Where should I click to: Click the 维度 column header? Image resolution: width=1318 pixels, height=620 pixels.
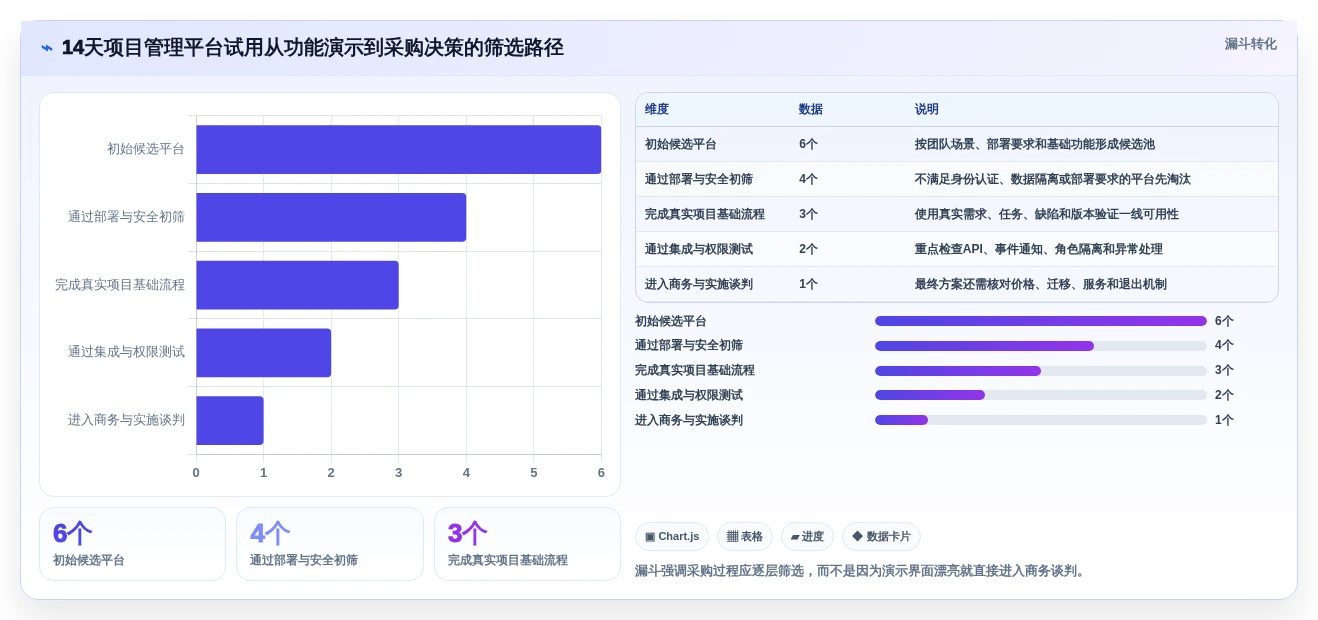click(x=657, y=110)
